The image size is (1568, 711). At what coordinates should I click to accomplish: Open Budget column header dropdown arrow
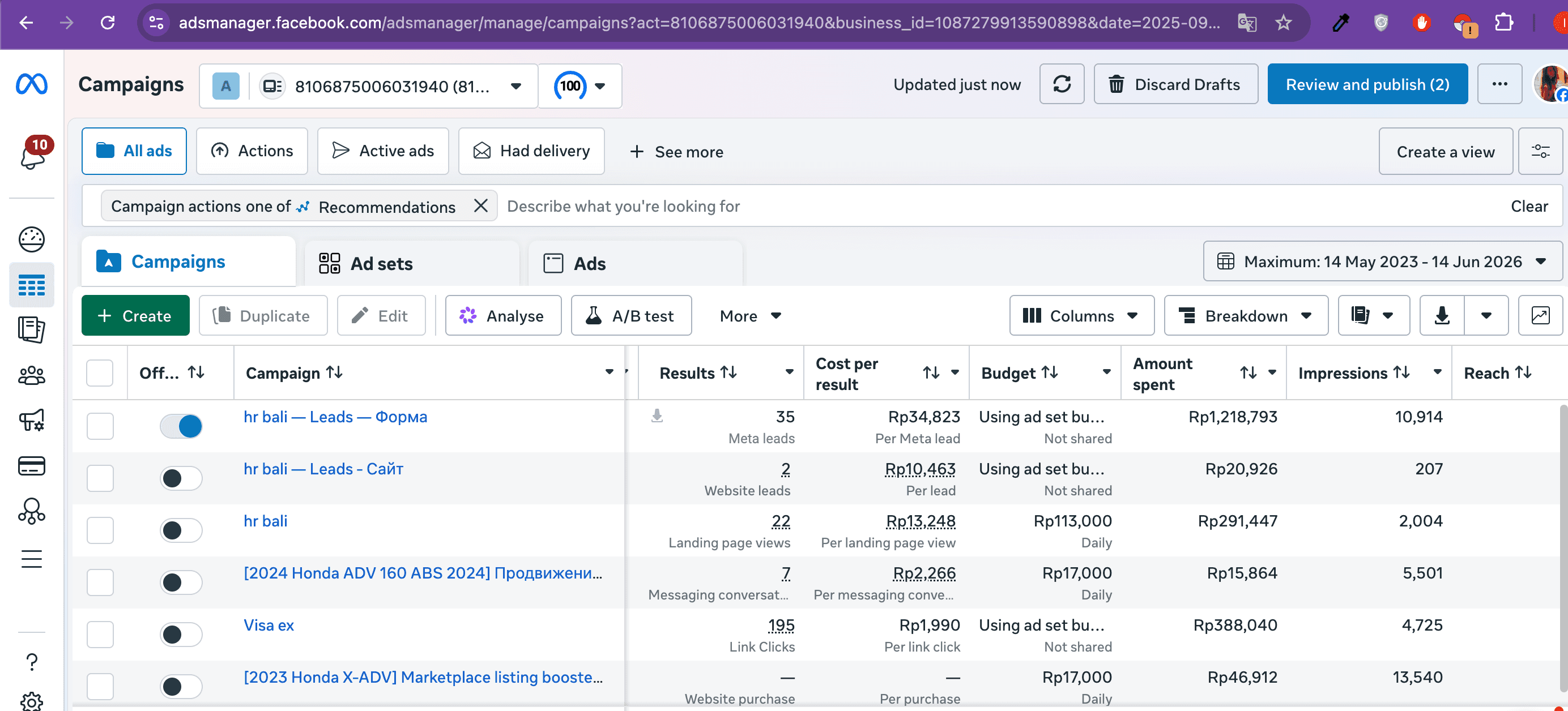(x=1106, y=371)
